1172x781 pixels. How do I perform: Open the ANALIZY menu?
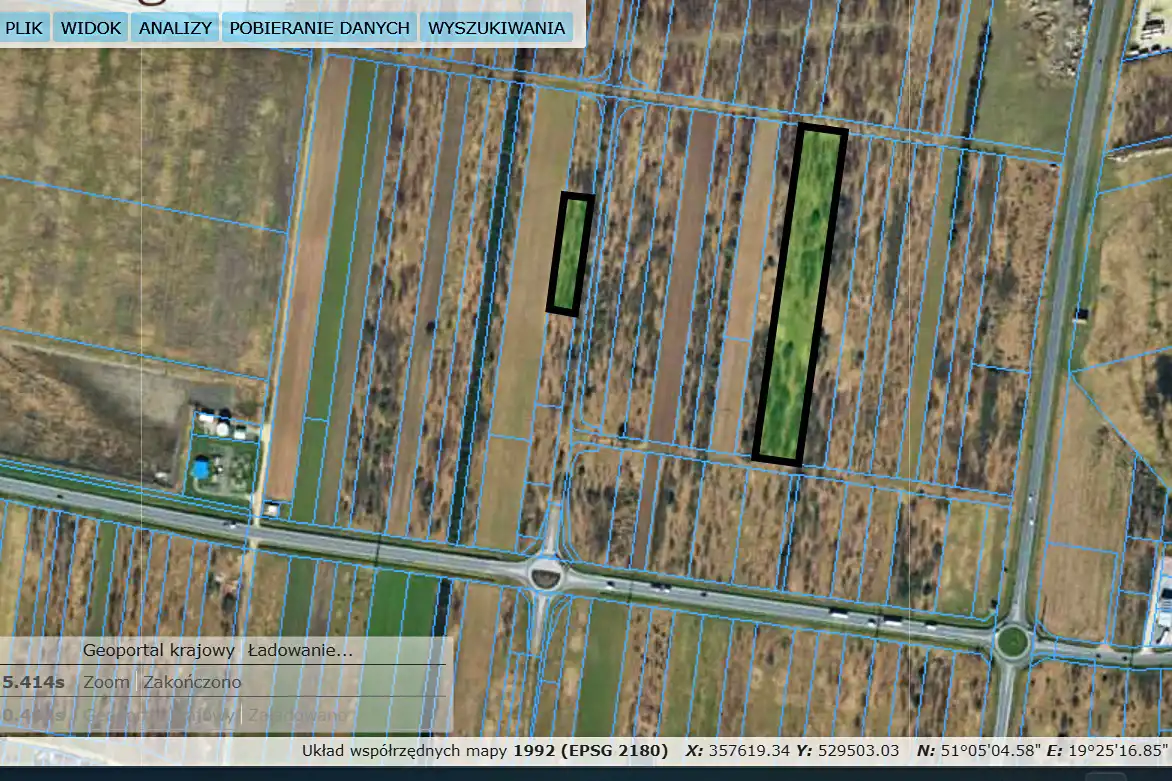coord(175,28)
